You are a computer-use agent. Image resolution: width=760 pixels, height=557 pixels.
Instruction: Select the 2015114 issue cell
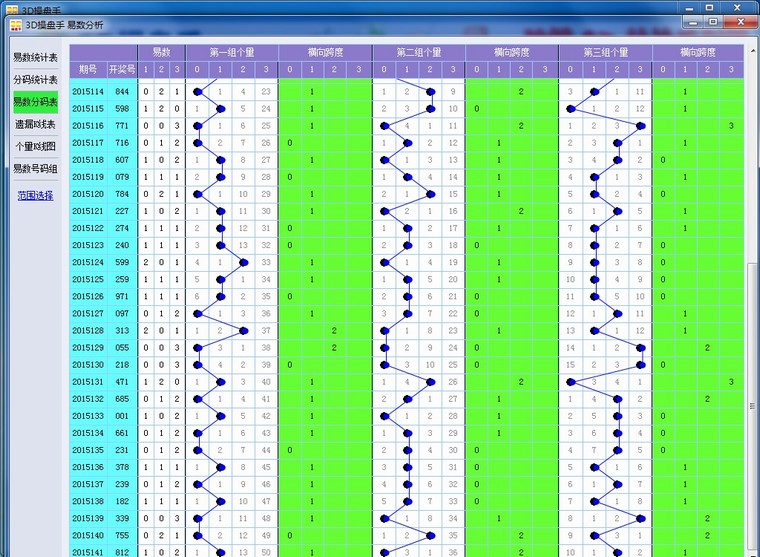(x=87, y=91)
